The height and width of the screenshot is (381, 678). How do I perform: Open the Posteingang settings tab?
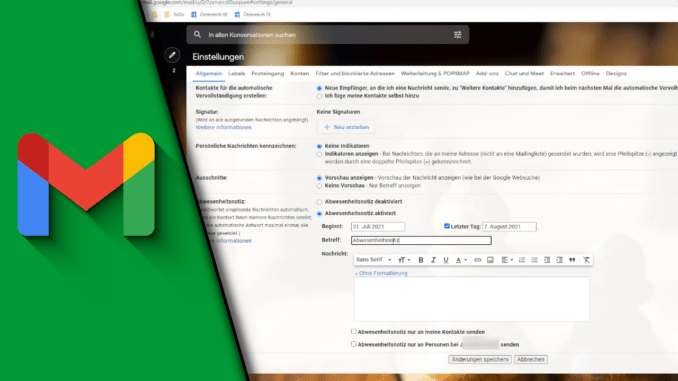[268, 74]
